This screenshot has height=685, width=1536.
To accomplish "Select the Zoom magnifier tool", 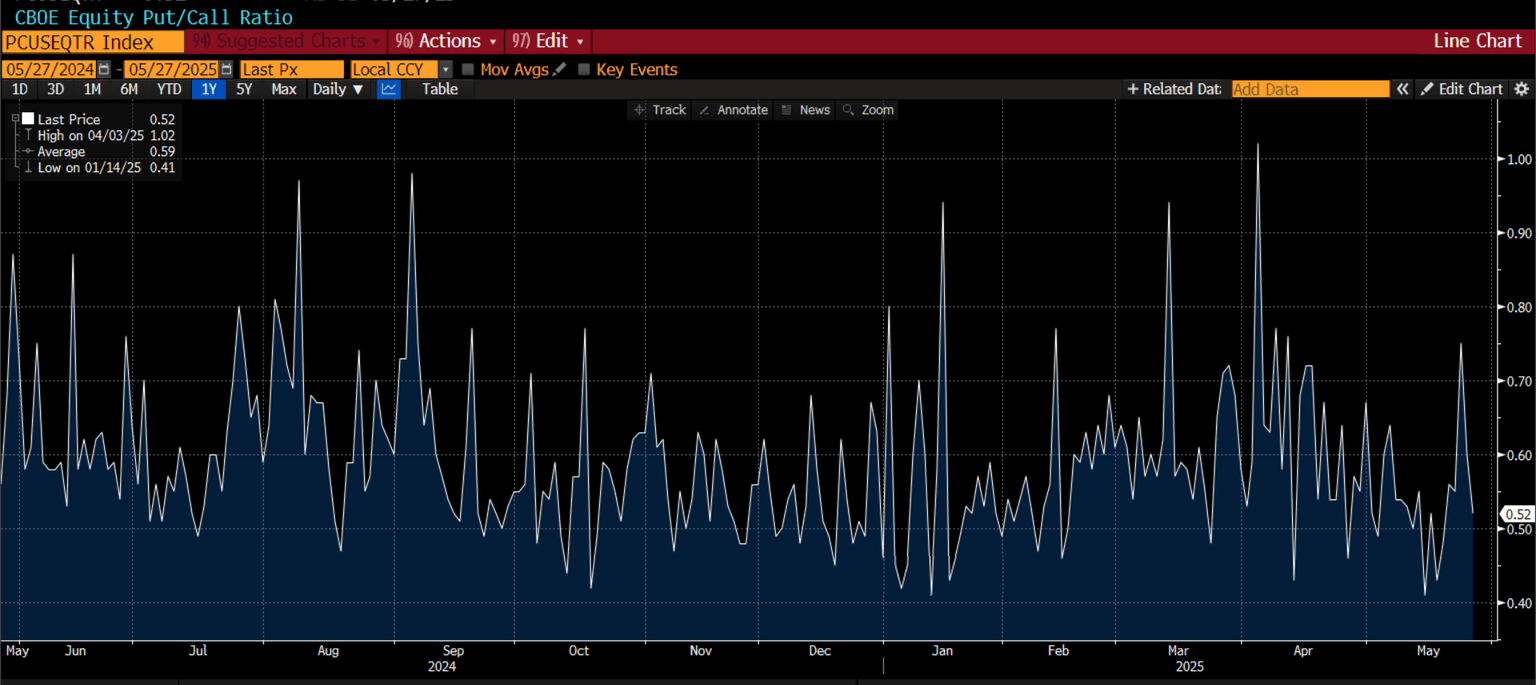I will [867, 110].
